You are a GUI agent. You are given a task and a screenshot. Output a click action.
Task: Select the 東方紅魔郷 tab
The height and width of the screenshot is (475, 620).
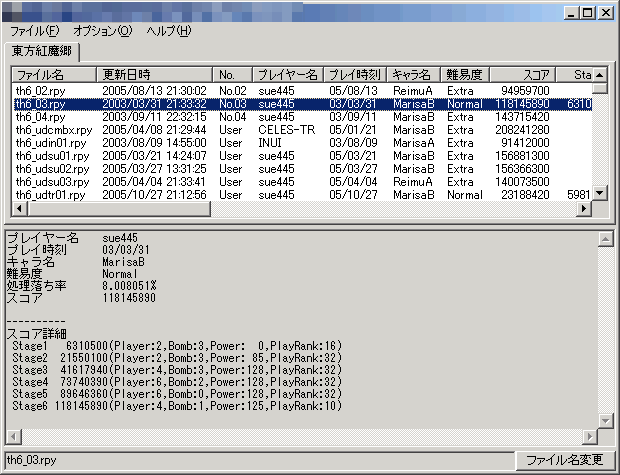tap(42, 51)
